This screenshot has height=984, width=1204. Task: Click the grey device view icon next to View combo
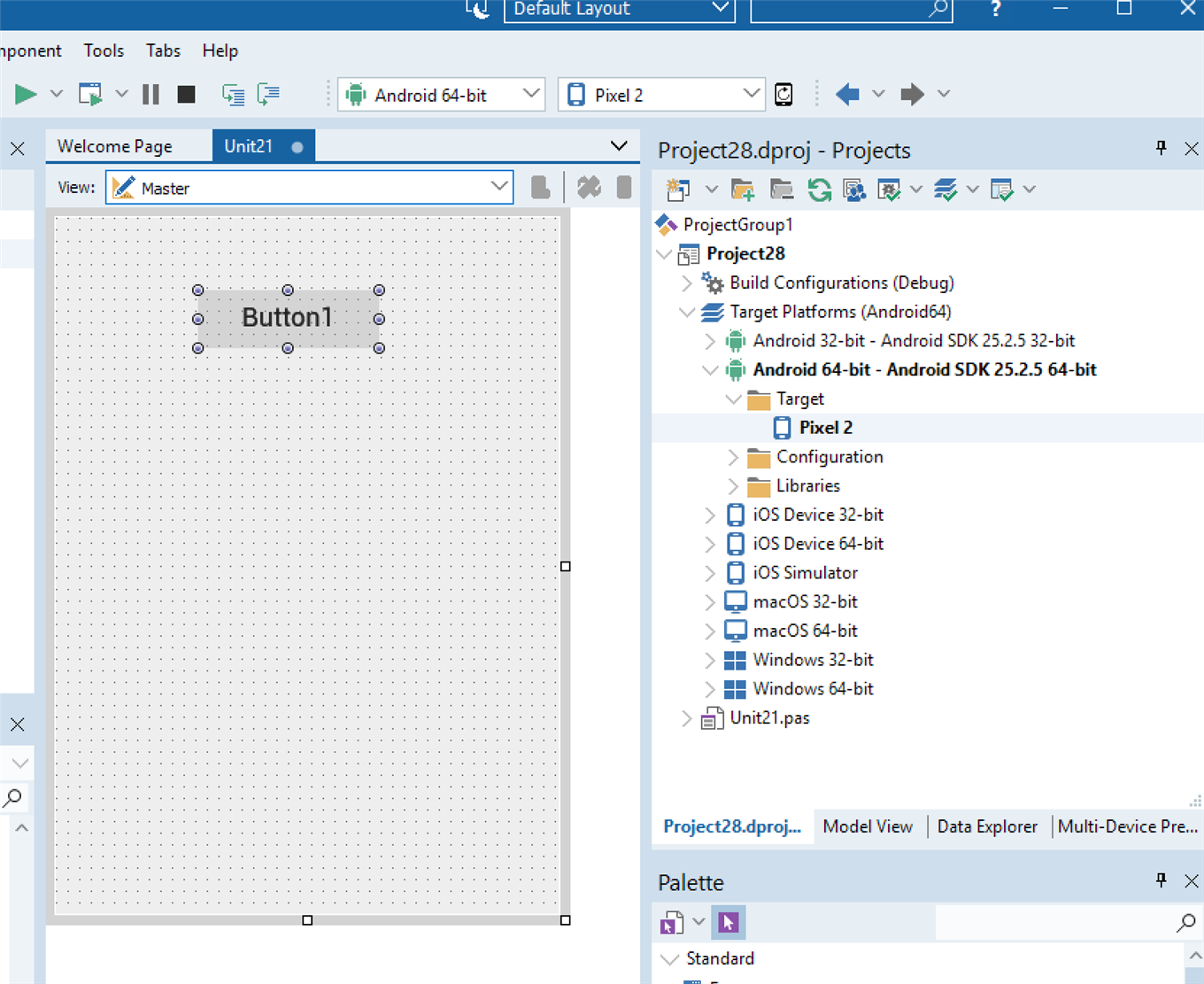tap(541, 188)
